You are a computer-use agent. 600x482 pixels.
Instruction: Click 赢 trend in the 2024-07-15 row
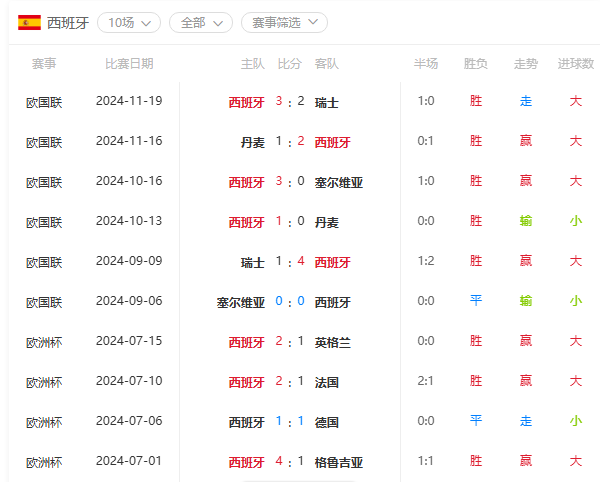(x=526, y=341)
